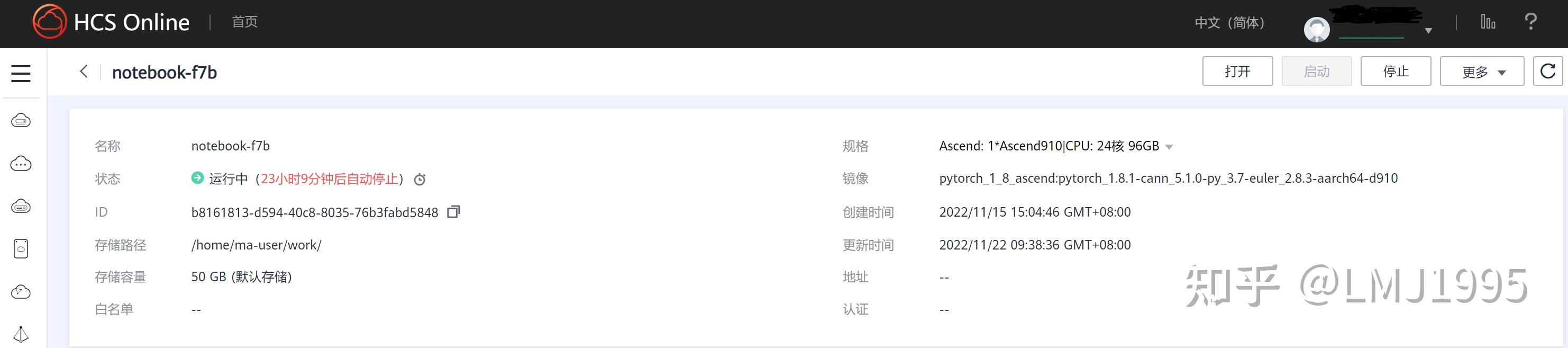Select the first cloud service sidebar icon
This screenshot has width=1568, height=348.
point(20,120)
